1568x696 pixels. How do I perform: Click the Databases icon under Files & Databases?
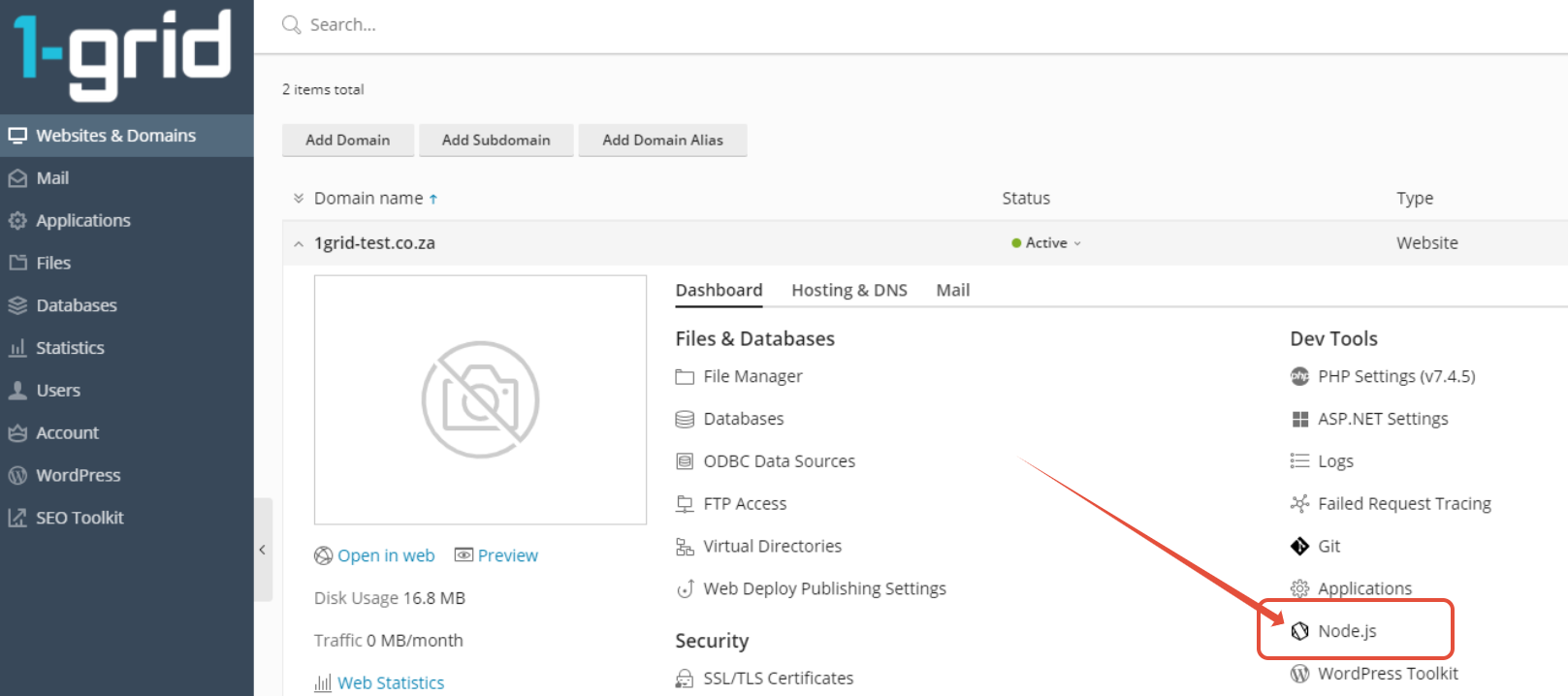click(685, 419)
